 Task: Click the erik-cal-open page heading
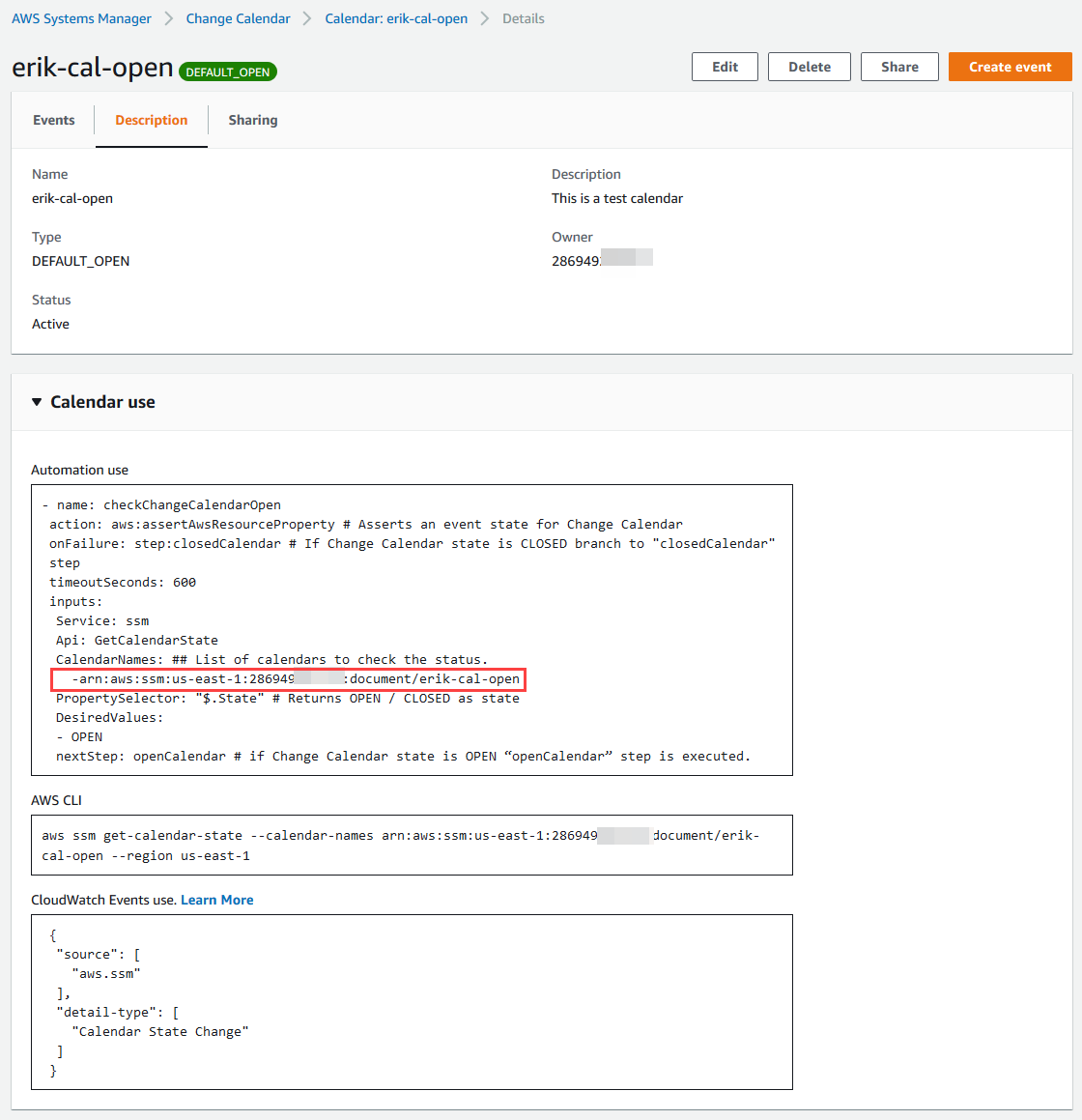[x=92, y=67]
